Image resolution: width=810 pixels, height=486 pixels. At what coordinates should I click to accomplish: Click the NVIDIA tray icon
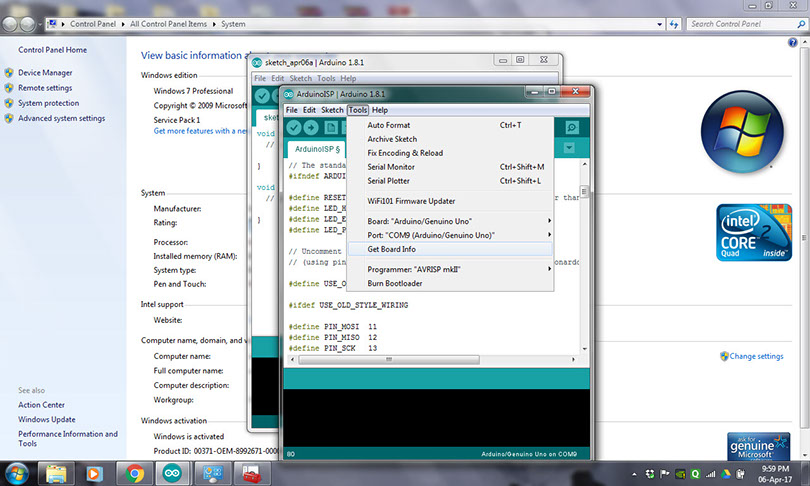680,474
